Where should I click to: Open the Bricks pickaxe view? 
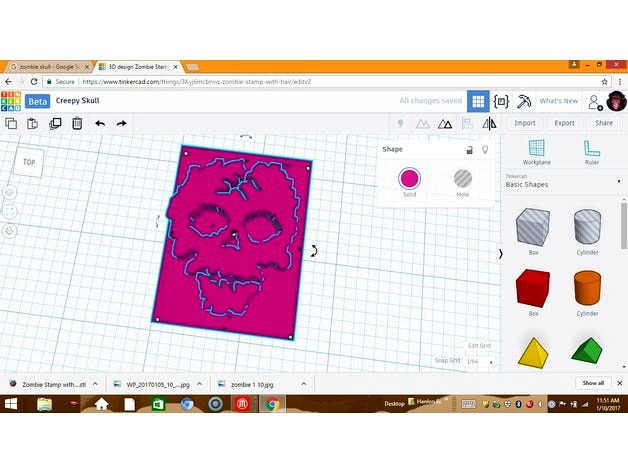(x=523, y=101)
